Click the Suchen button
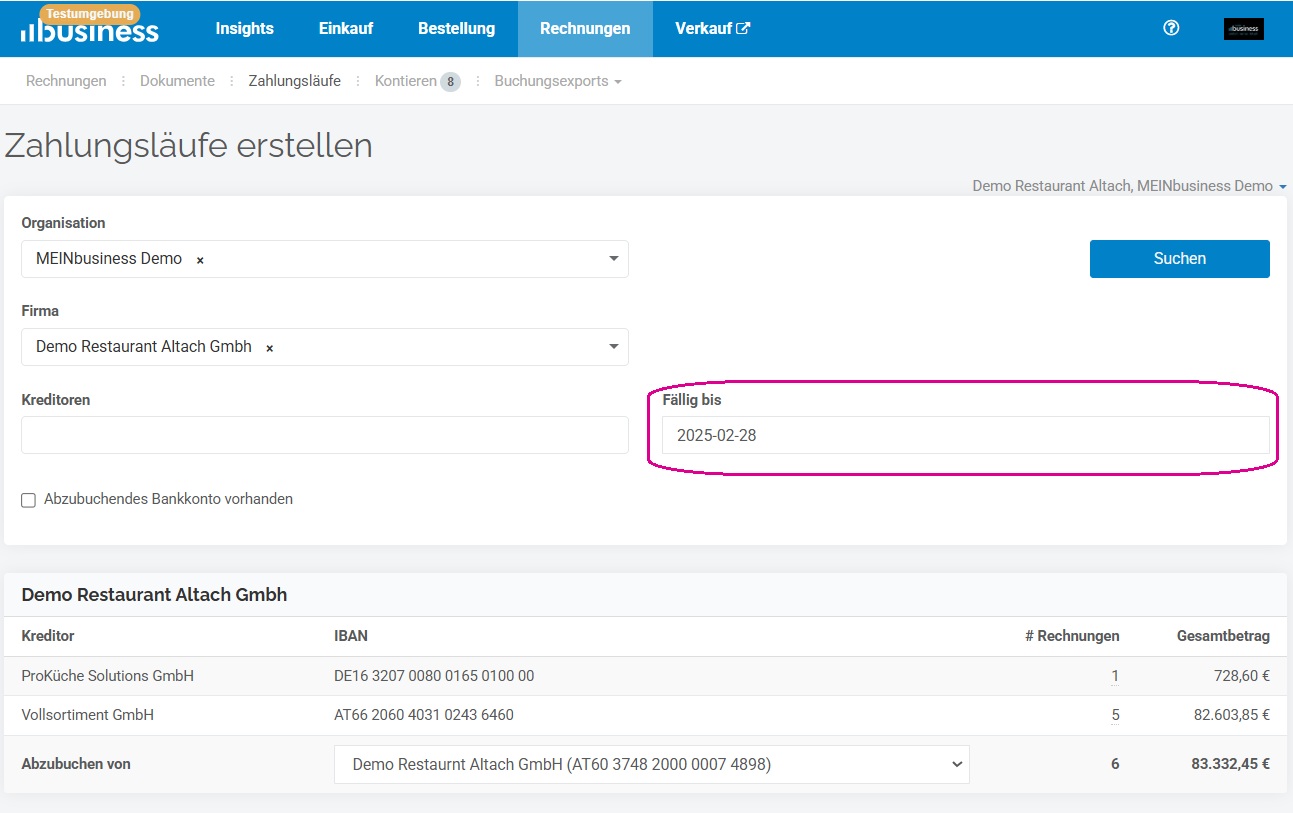This screenshot has width=1293, height=813. 1180,258
